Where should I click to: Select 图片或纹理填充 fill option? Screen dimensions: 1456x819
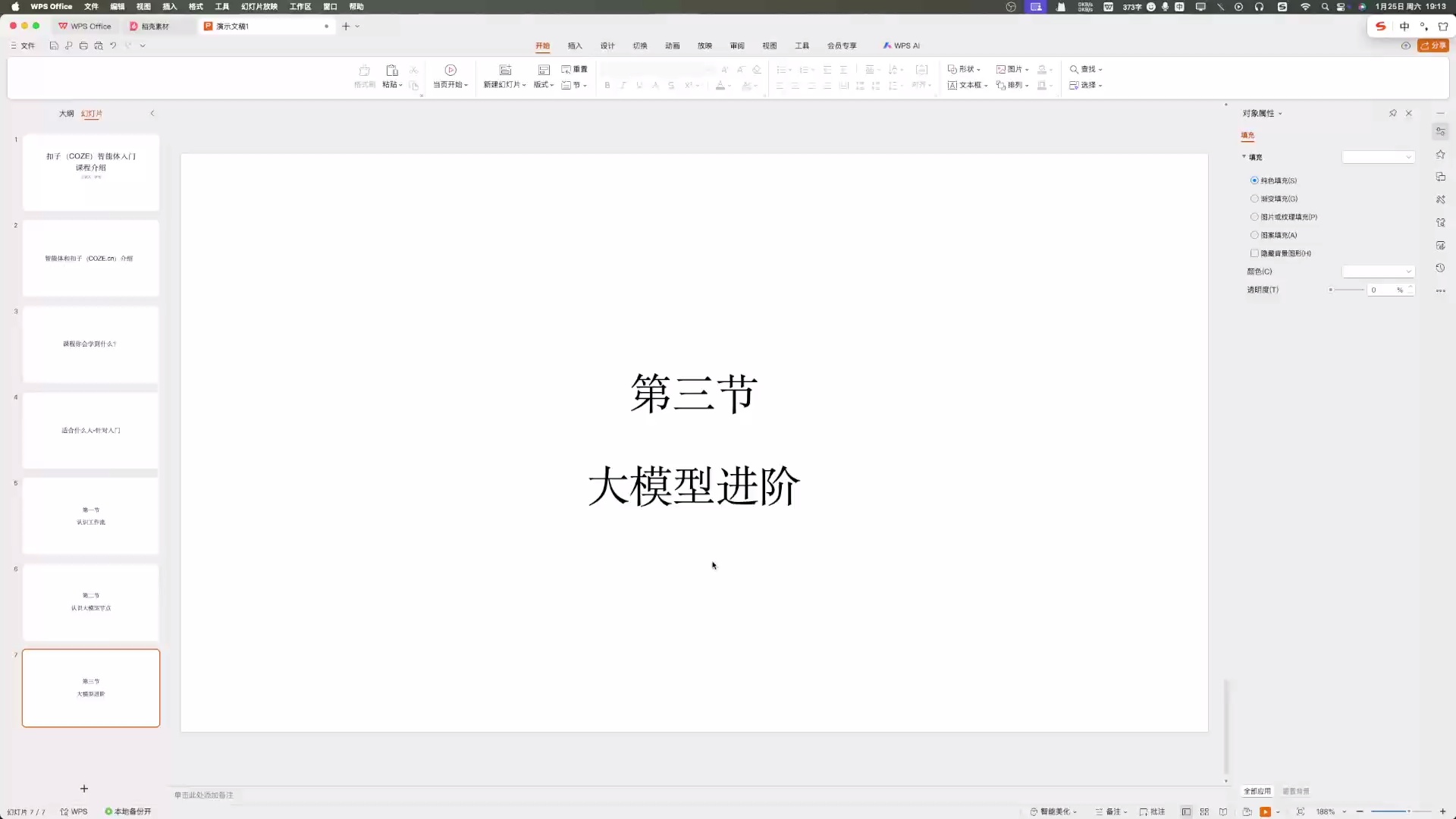click(x=1254, y=217)
